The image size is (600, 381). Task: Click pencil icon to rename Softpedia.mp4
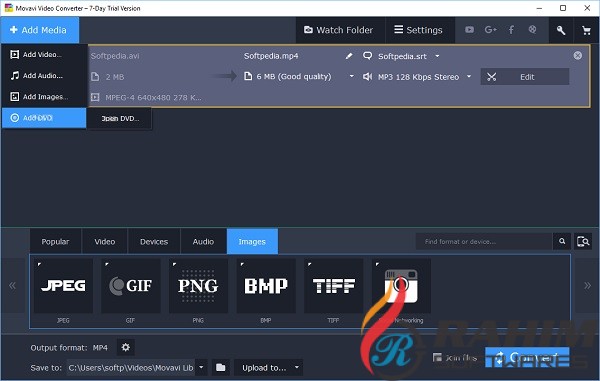point(349,56)
